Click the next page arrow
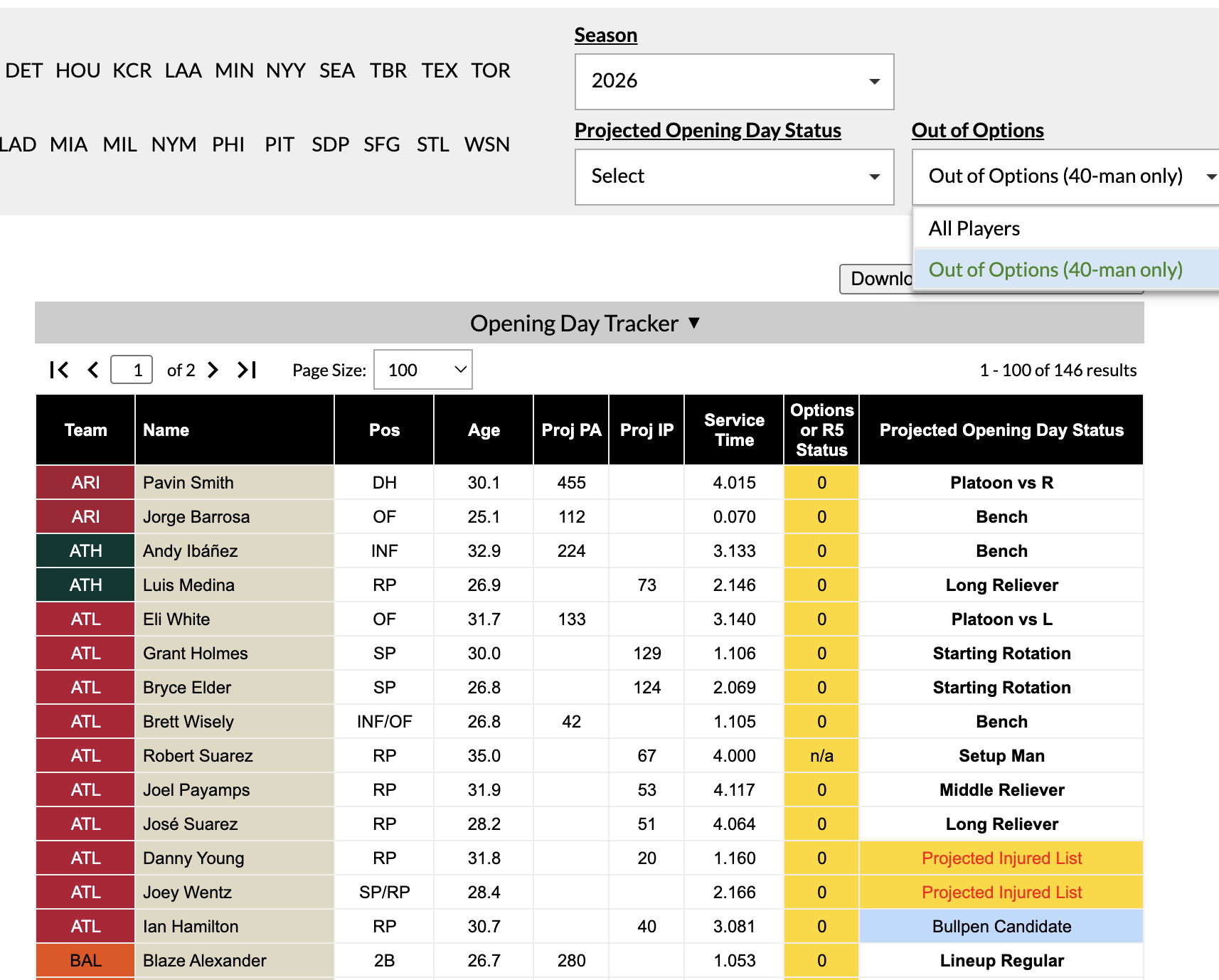Viewport: 1219px width, 980px height. point(213,370)
